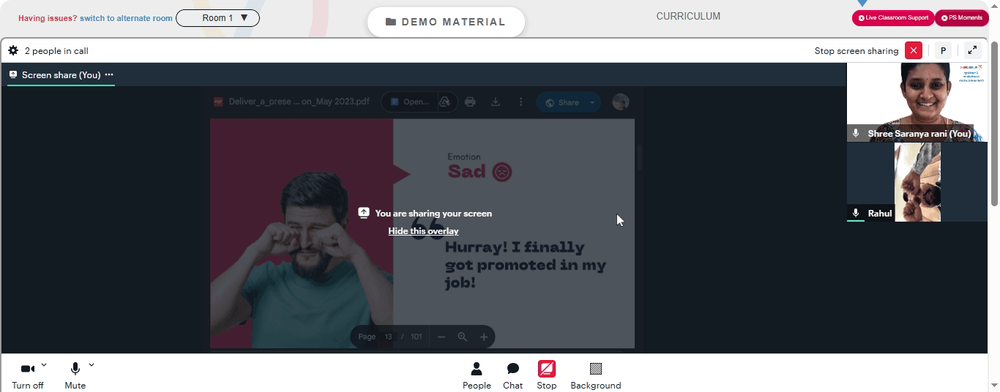Open Screen share (You) more options dots
This screenshot has width=1000, height=392.
pos(109,75)
